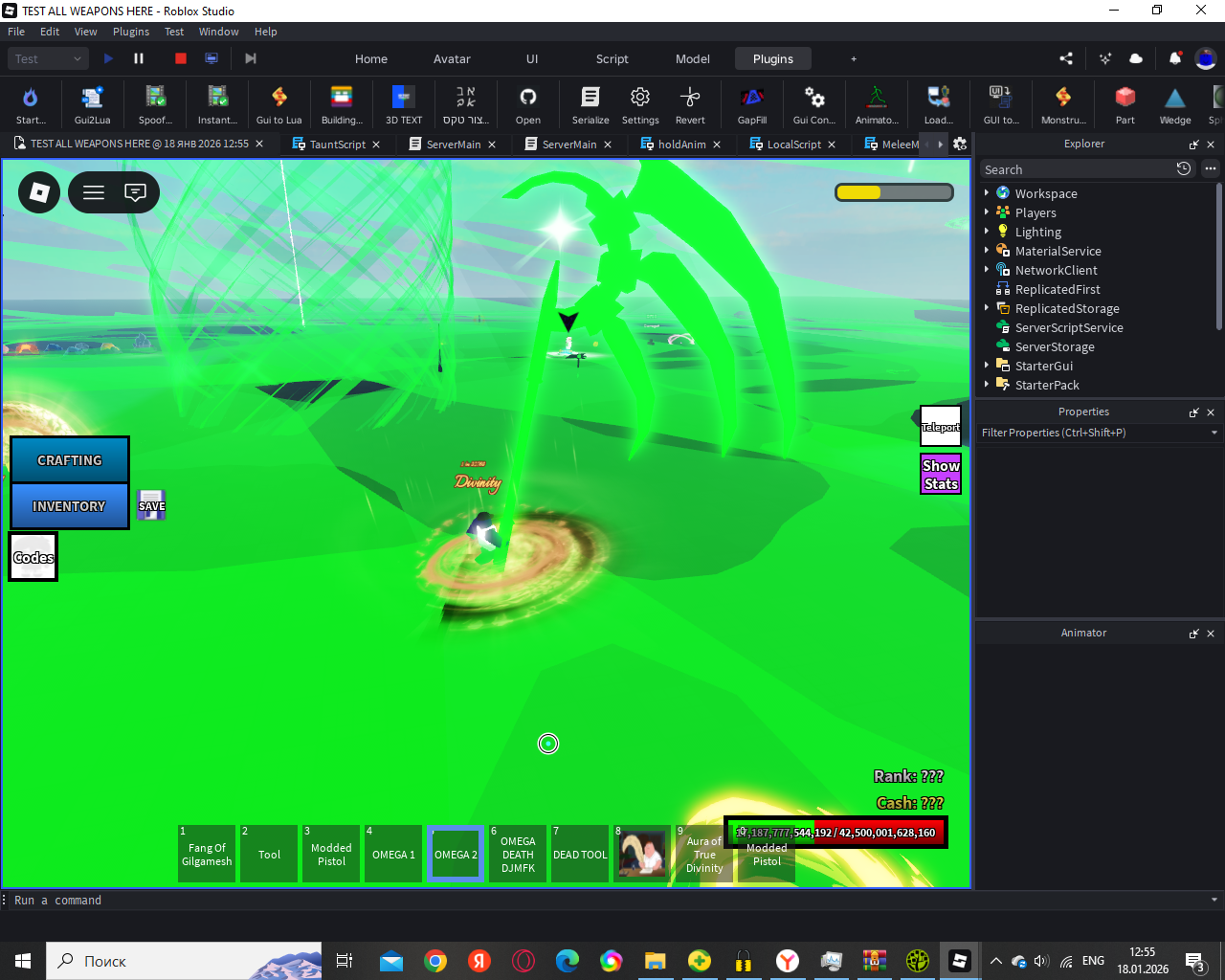Open the Load plugin icon
The image size is (1225, 980).
click(x=938, y=105)
